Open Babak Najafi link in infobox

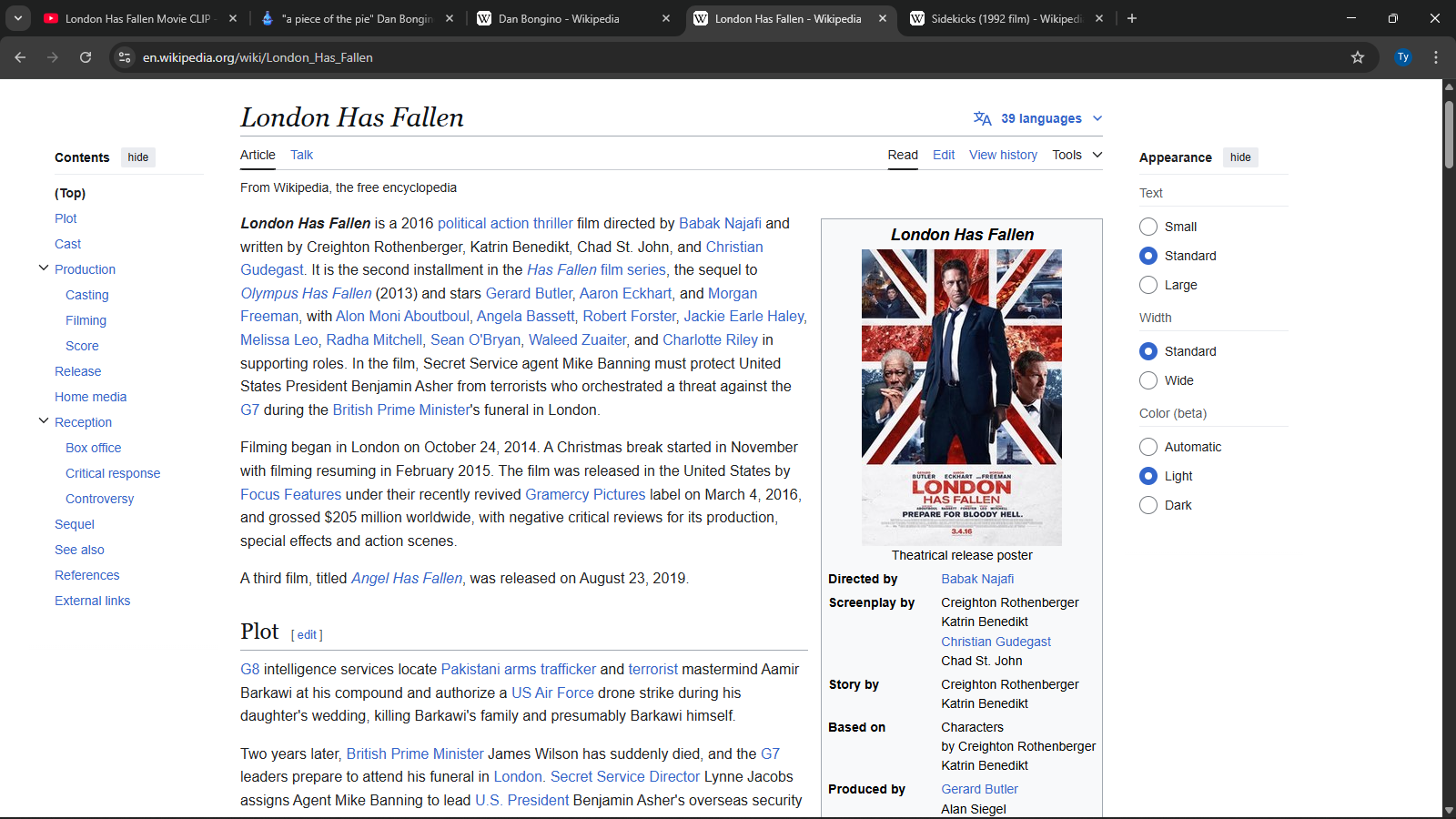pyautogui.click(x=977, y=579)
